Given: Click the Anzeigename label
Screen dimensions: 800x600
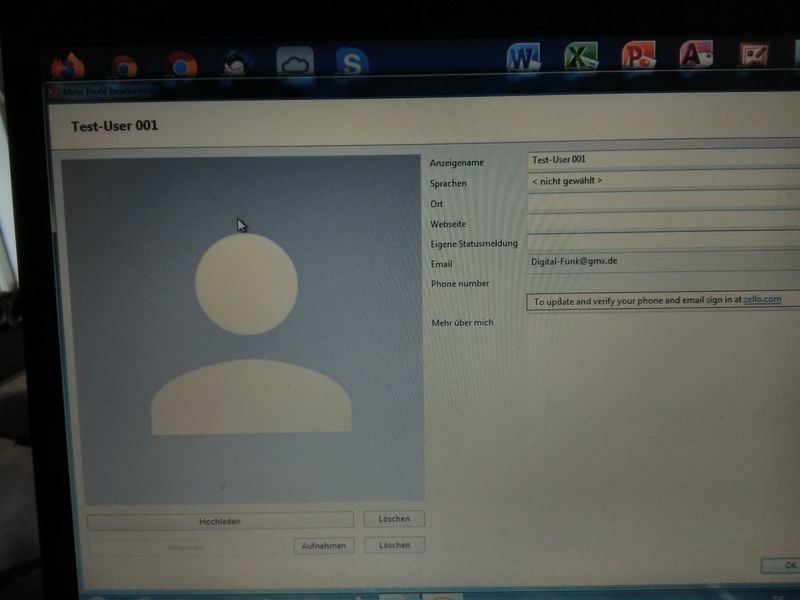Looking at the screenshot, I should [x=457, y=163].
